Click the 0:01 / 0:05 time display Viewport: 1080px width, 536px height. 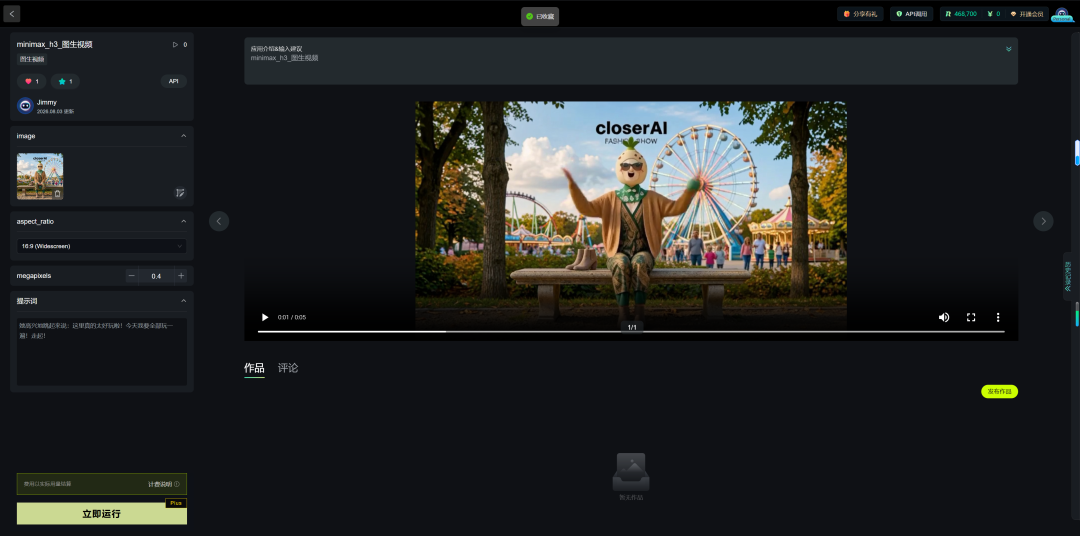coord(292,318)
